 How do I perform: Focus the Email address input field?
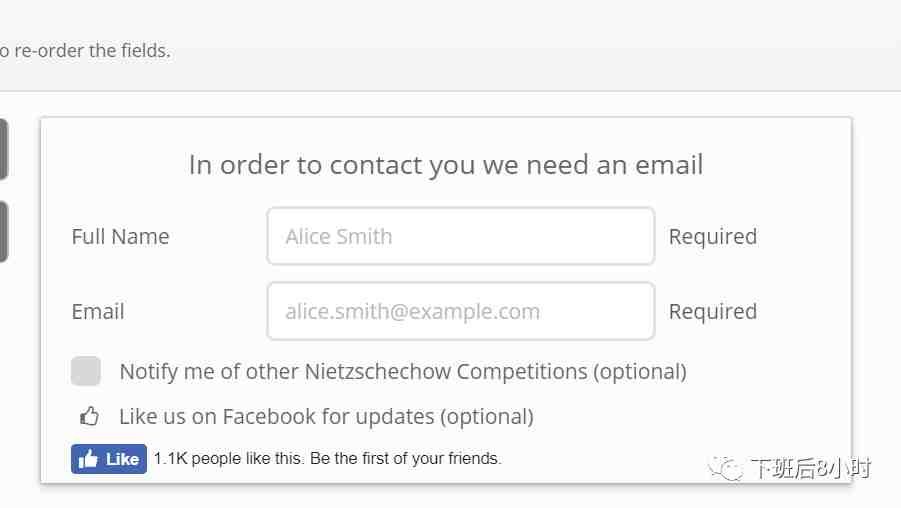tap(461, 311)
